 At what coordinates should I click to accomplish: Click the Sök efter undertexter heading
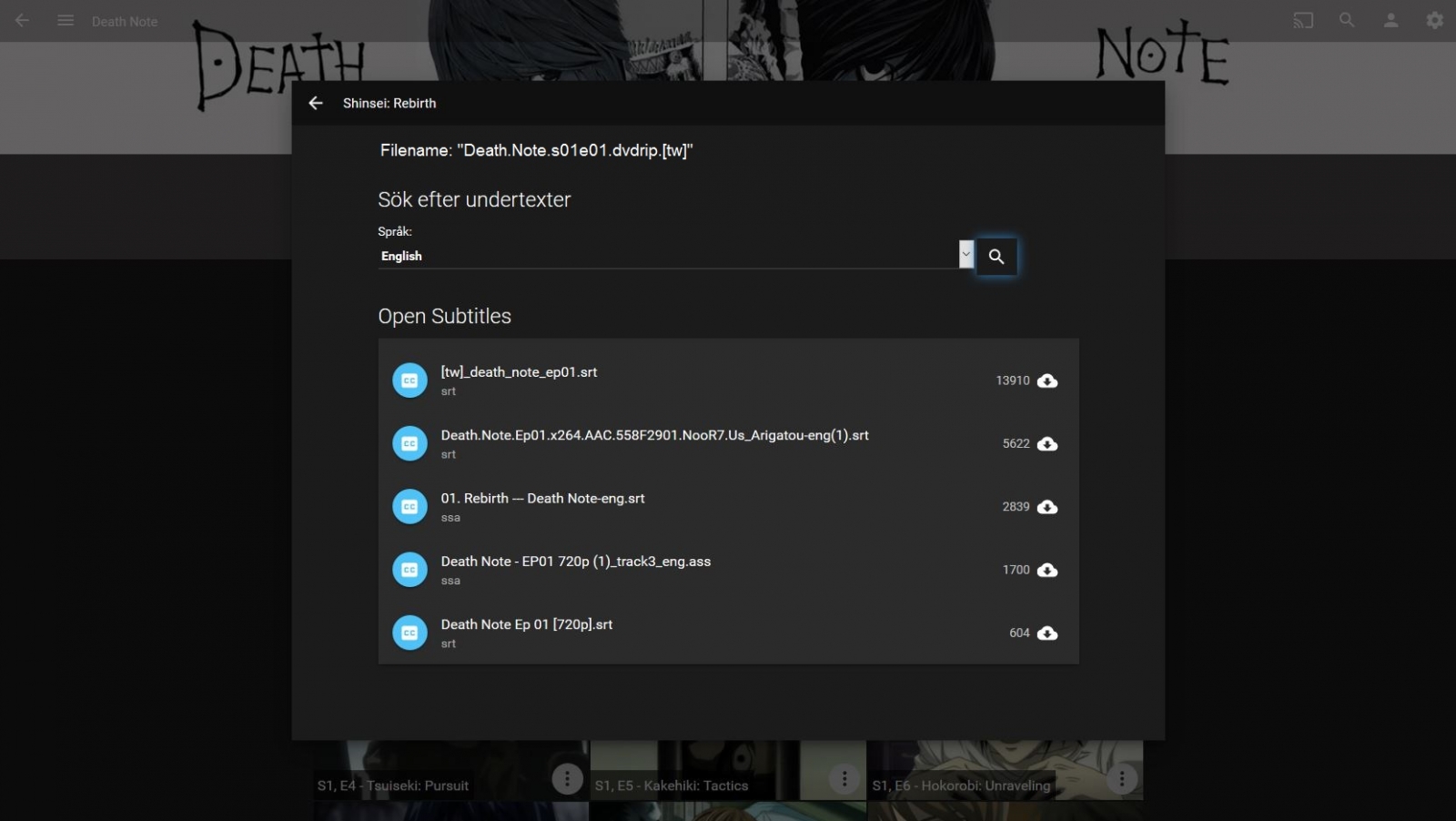click(x=474, y=199)
